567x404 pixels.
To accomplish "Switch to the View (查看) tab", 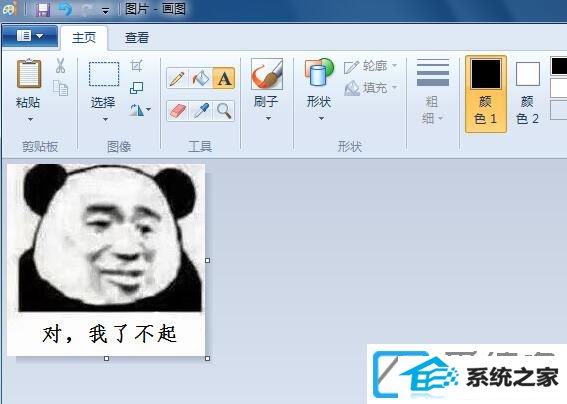I will (137, 37).
